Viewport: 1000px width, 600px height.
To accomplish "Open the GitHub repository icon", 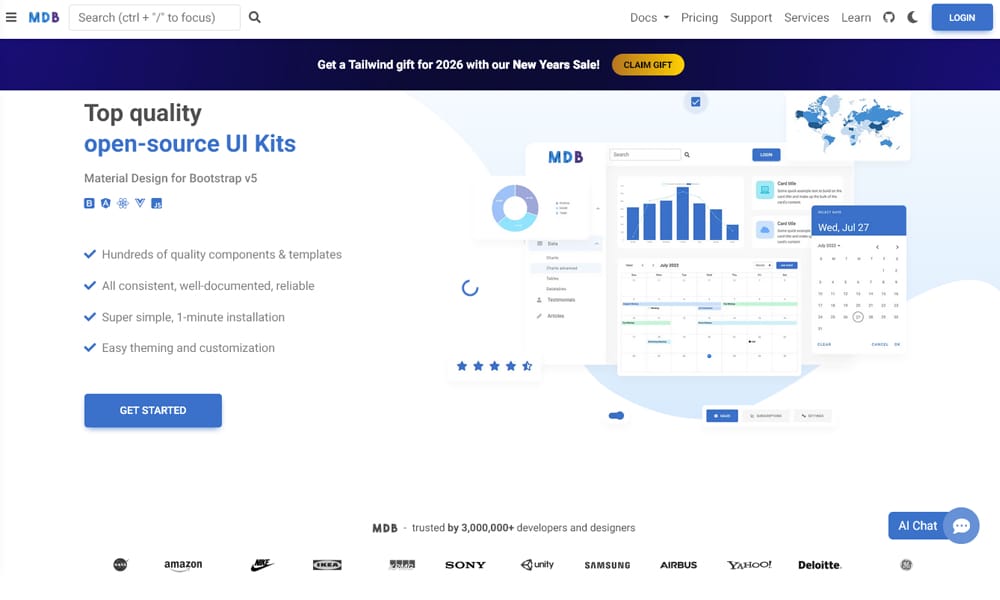I will [888, 17].
